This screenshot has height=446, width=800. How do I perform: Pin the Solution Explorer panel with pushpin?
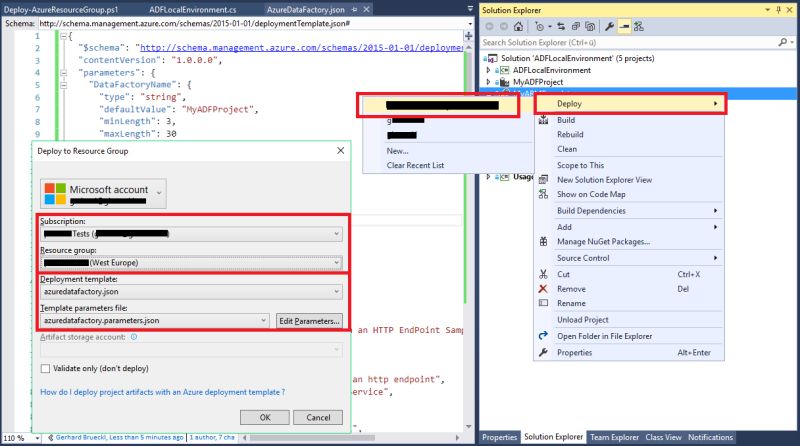click(x=778, y=10)
